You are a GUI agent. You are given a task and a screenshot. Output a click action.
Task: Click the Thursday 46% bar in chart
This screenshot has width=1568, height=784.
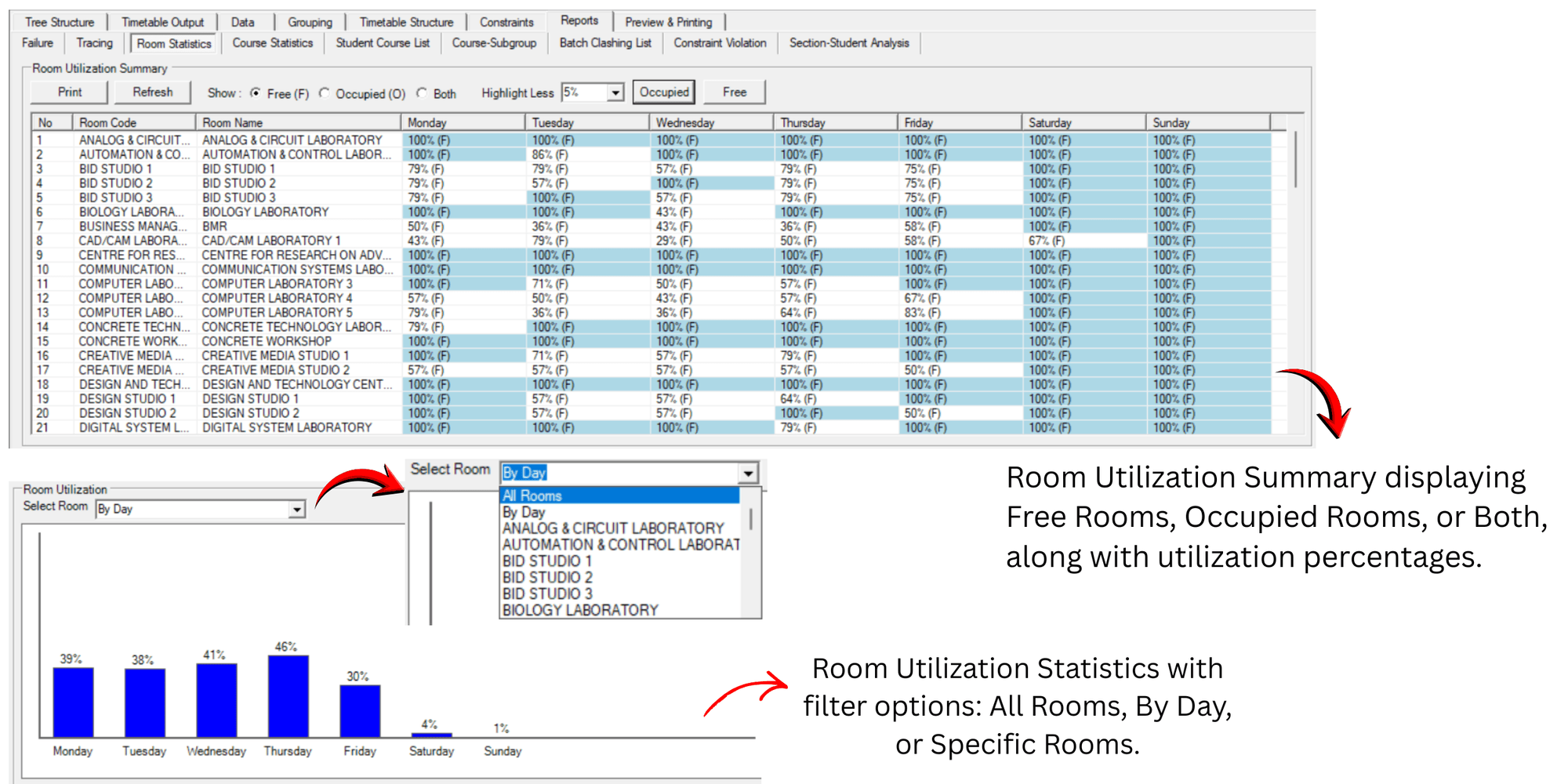288,696
